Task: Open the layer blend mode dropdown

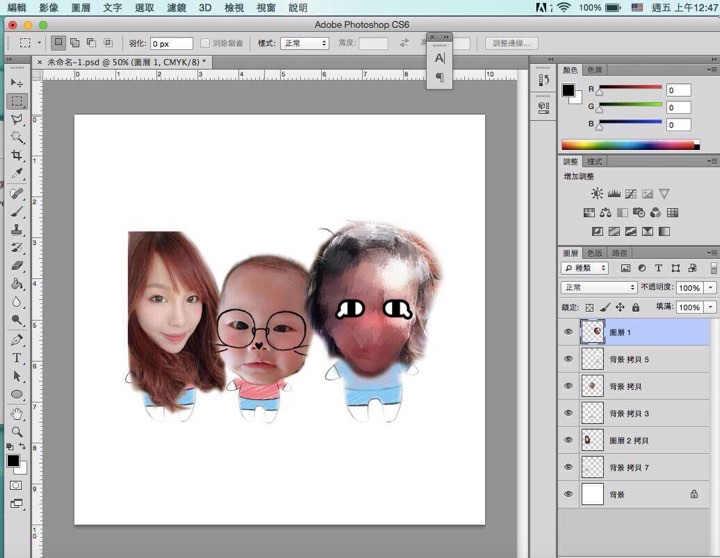Action: 598,288
